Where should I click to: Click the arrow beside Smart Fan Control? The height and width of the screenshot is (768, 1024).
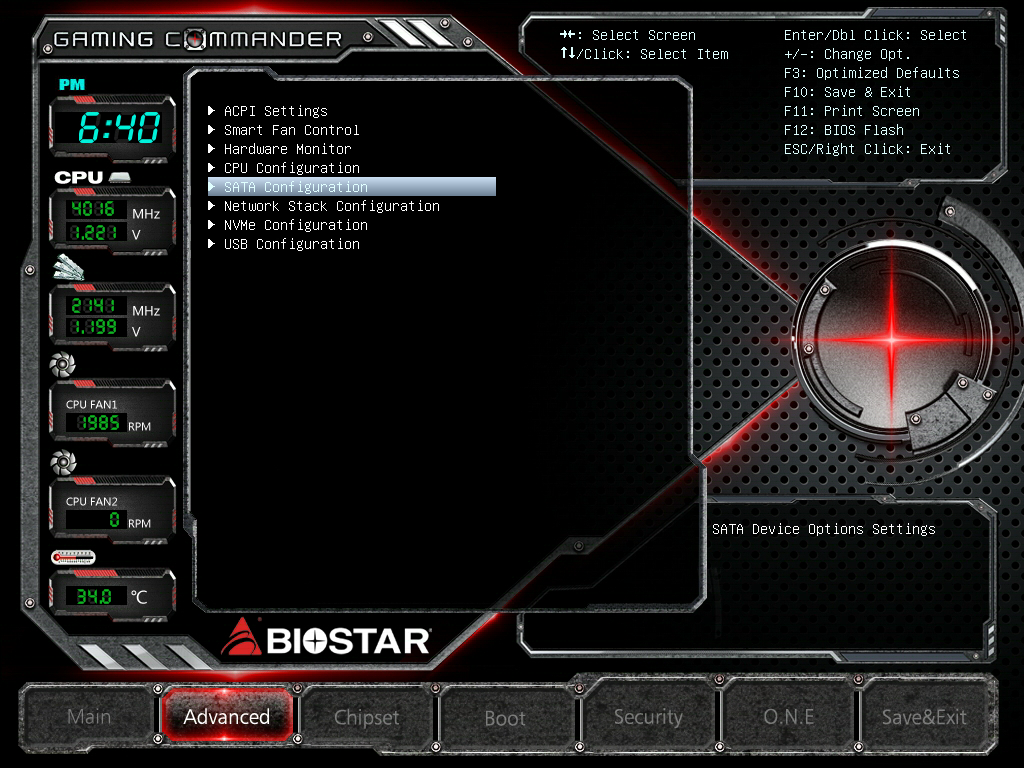pyautogui.click(x=212, y=129)
